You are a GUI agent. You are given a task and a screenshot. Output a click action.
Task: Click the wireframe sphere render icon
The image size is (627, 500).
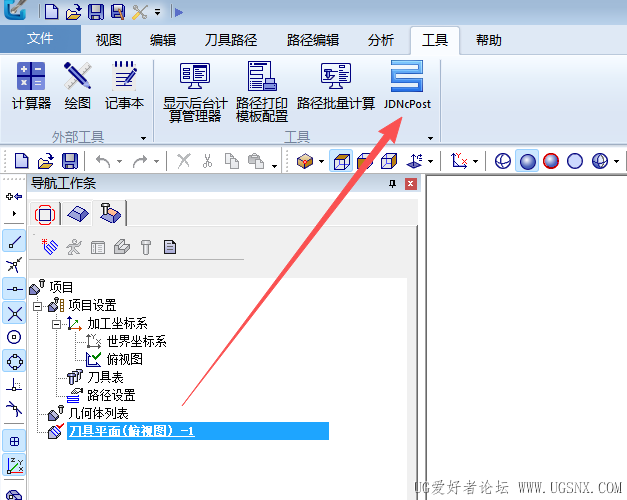coord(503,161)
